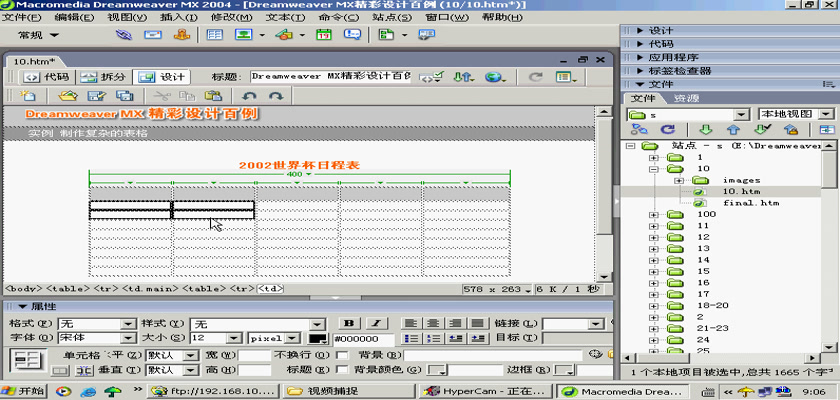840x400 pixels.
Task: Open the 水平 horizontal alignment dropdown
Action: [192, 356]
